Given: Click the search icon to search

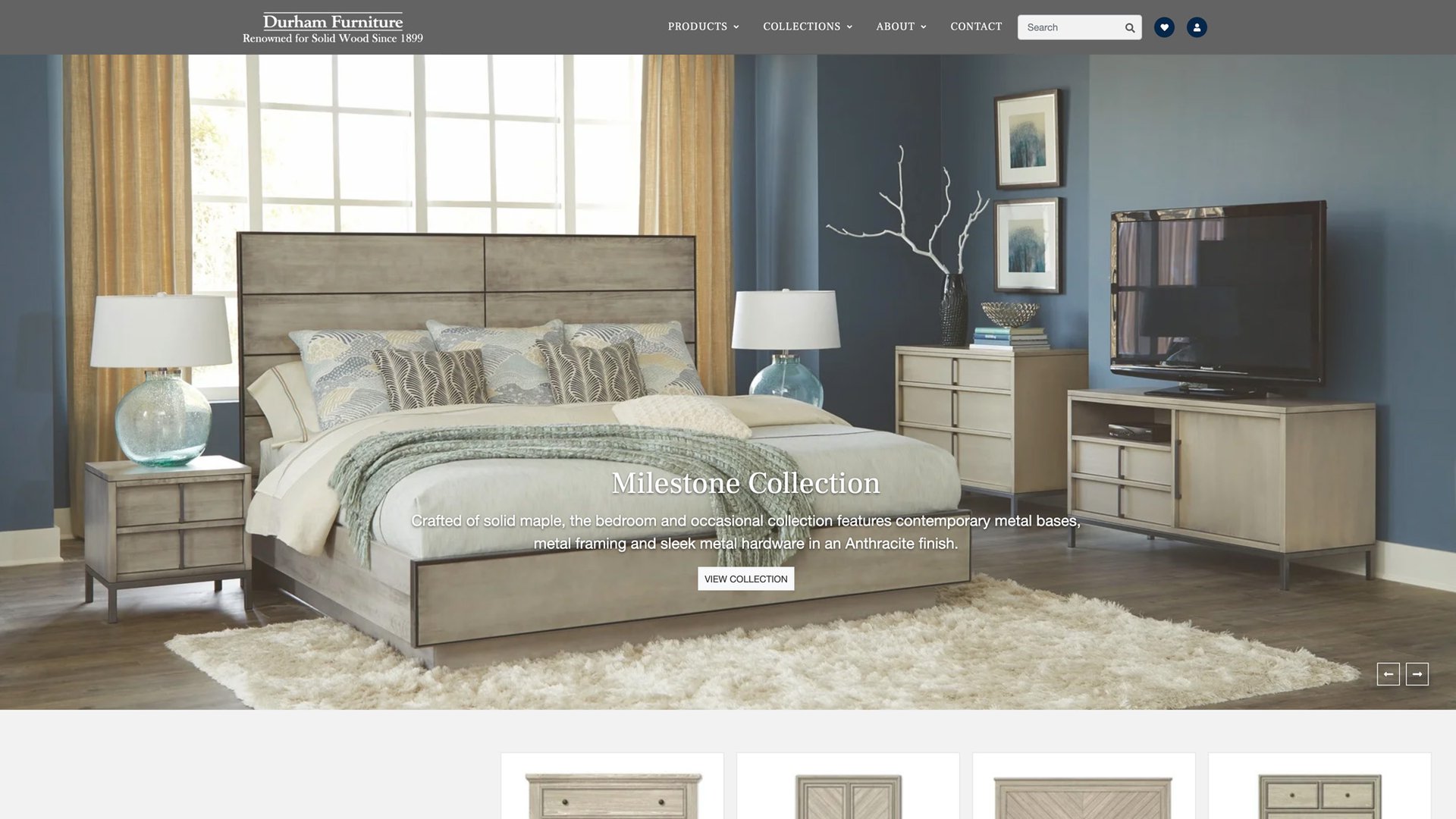Looking at the screenshot, I should pyautogui.click(x=1130, y=27).
